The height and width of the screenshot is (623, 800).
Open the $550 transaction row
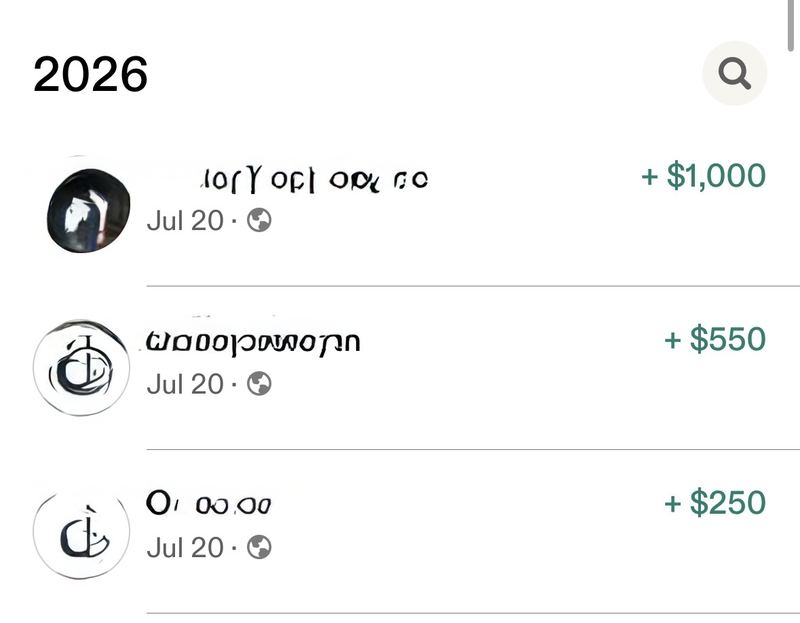400,368
